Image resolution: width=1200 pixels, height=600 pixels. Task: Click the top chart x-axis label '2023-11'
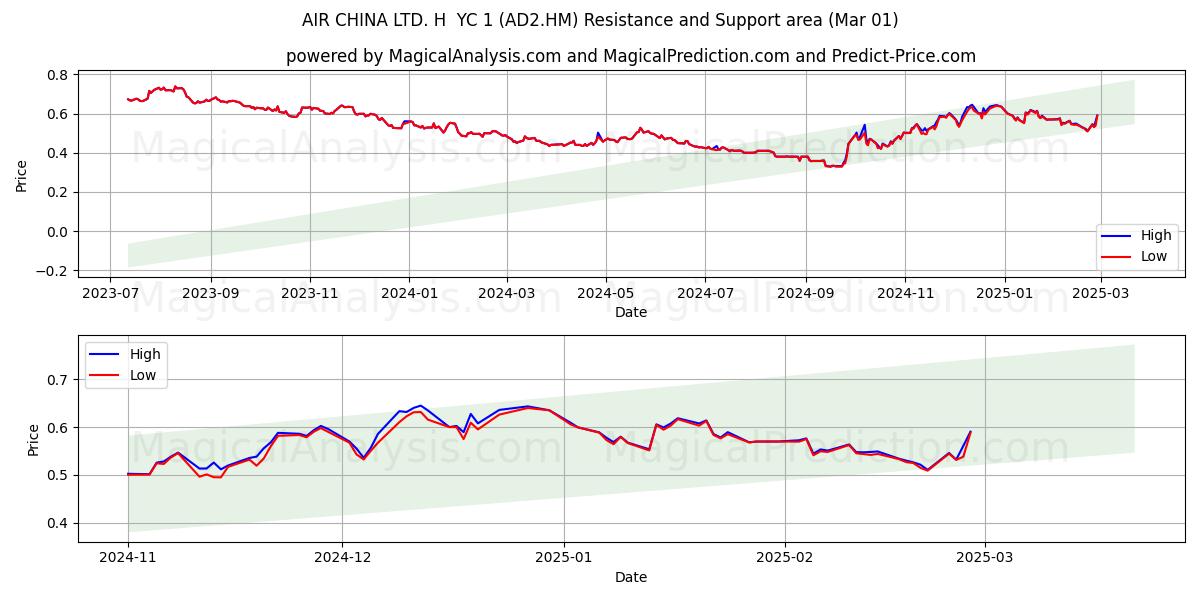310,294
